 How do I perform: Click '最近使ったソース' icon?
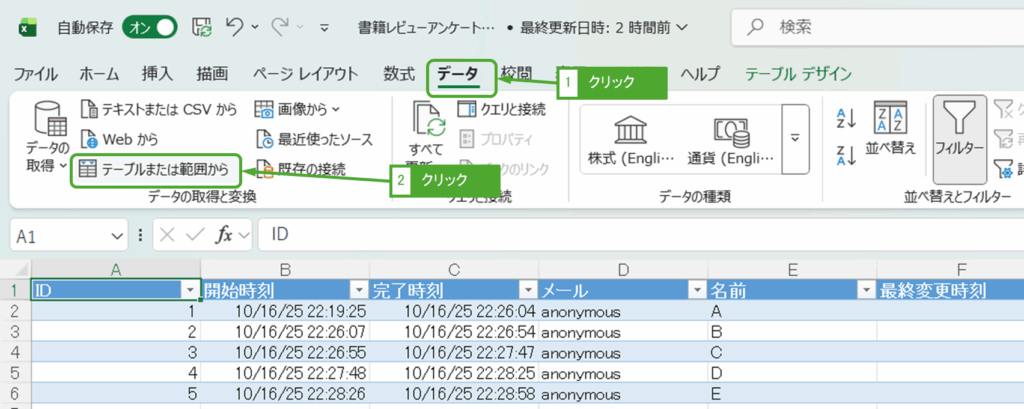coord(264,139)
